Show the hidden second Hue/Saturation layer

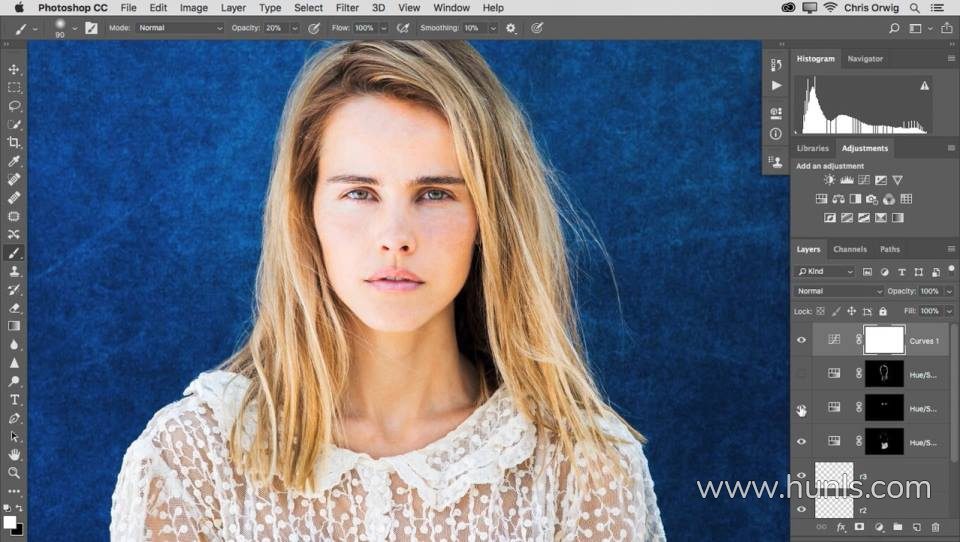tap(801, 374)
